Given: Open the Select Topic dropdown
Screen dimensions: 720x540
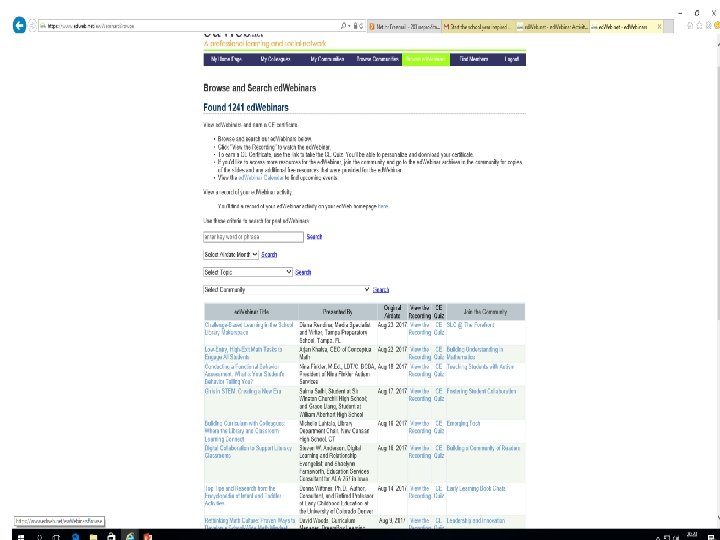Looking at the screenshot, I should [x=248, y=272].
